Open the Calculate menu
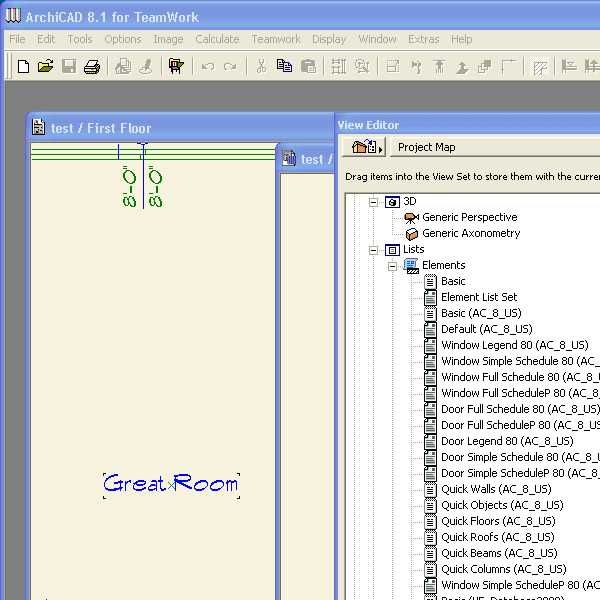Screen dimensions: 600x600 pos(217,39)
